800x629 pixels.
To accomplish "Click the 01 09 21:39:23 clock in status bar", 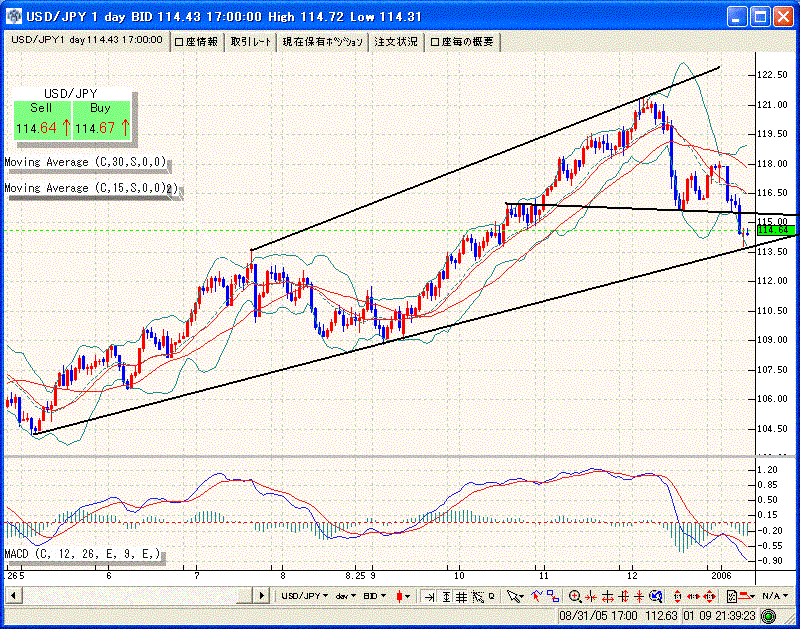I will [x=719, y=616].
